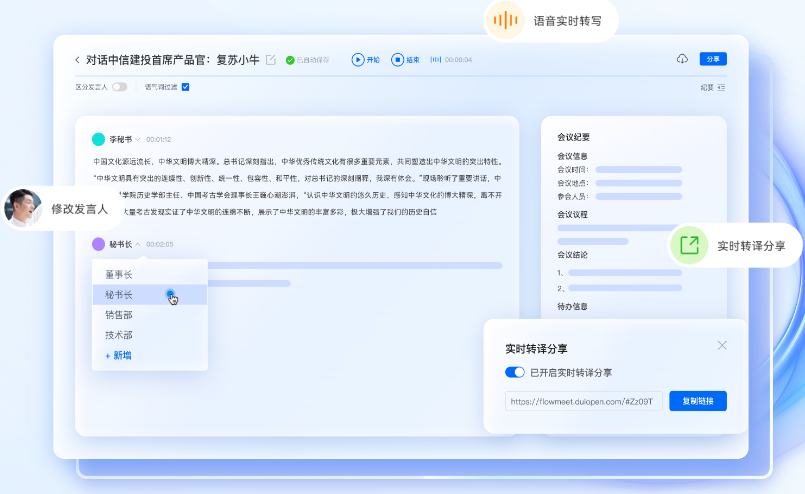Click the 会议时间 field label
The image size is (805, 494).
coord(572,169)
